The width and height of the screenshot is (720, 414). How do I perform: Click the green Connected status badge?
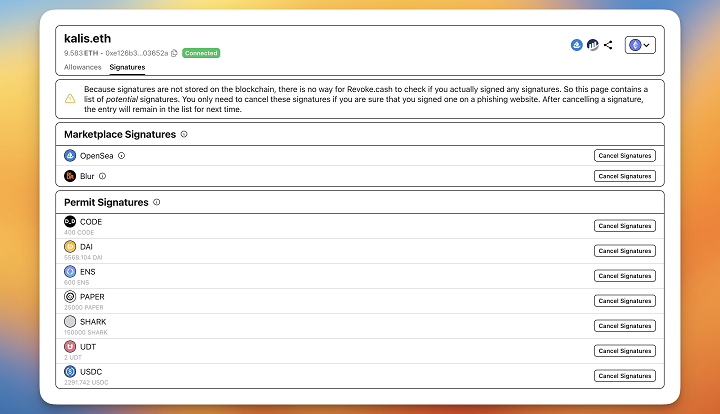click(201, 53)
